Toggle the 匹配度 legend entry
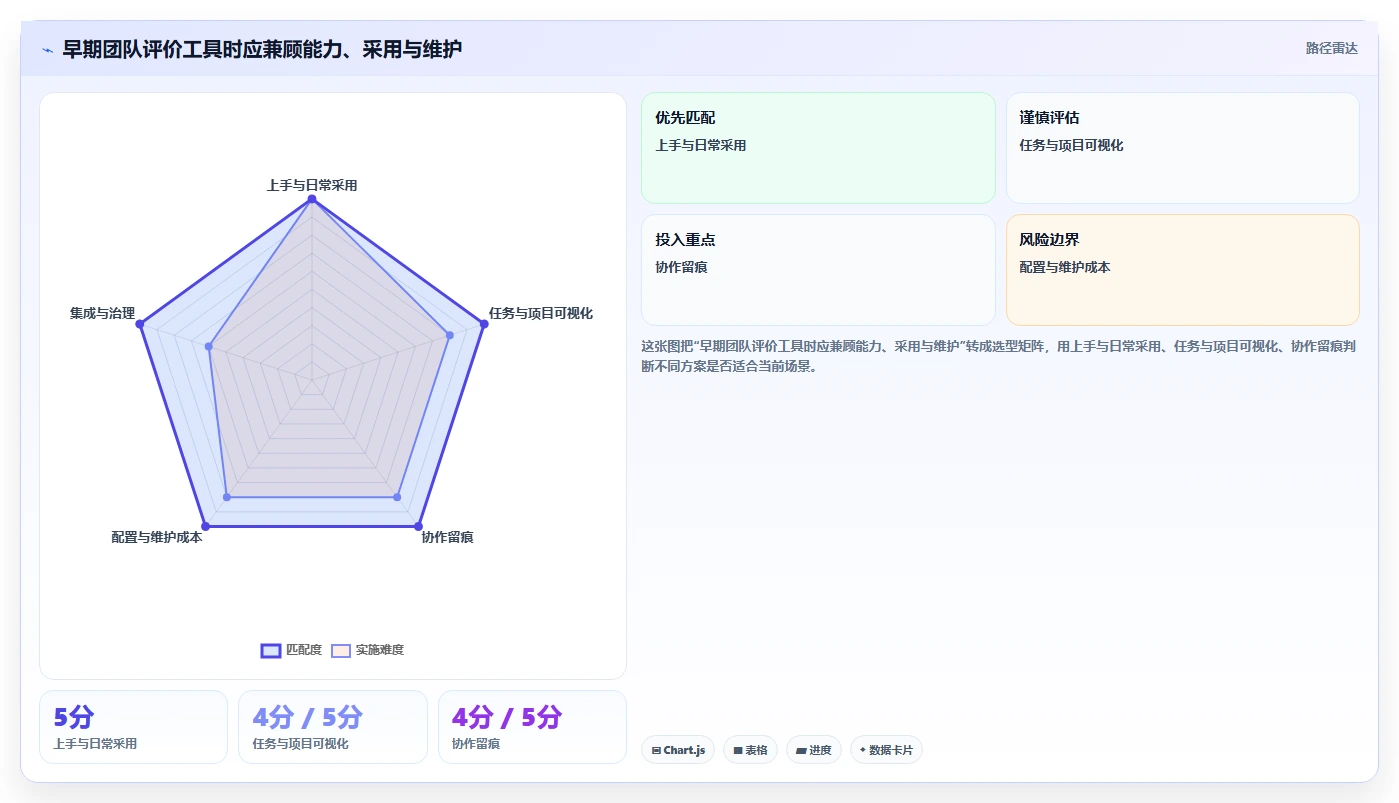 click(291, 650)
